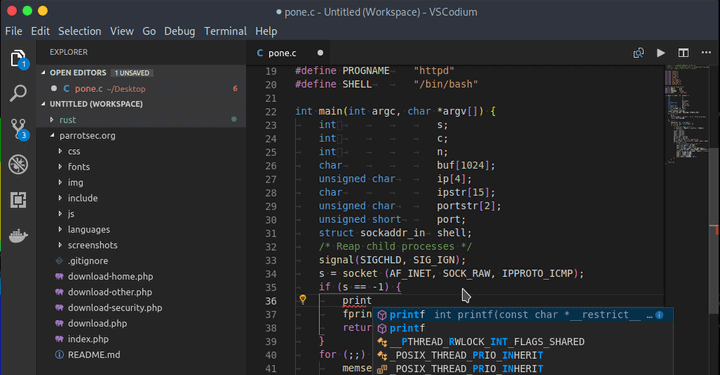Viewport: 720px width, 375px height.
Task: Select the first printf suggestion
Action: [523, 315]
